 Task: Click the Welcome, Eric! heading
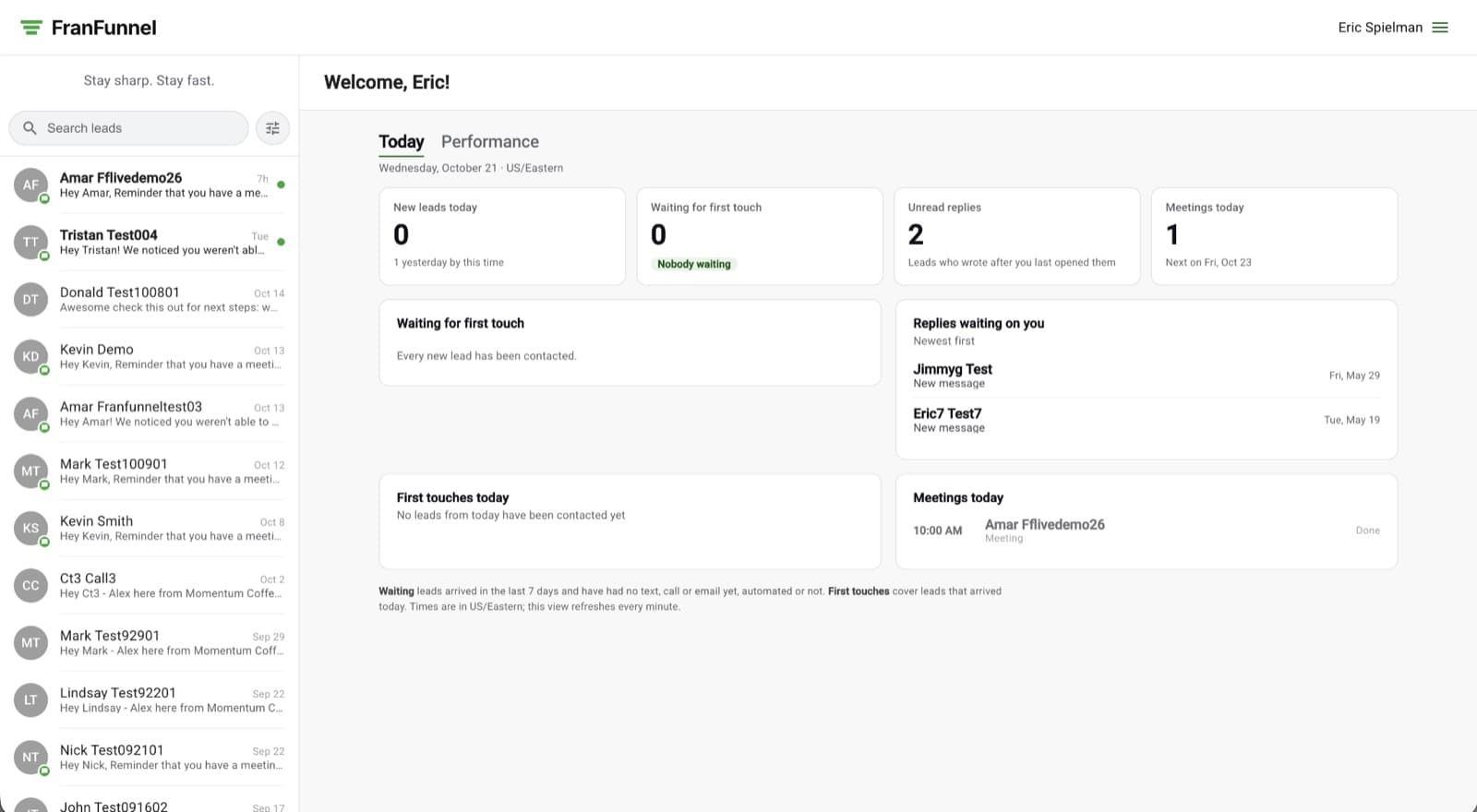[387, 82]
